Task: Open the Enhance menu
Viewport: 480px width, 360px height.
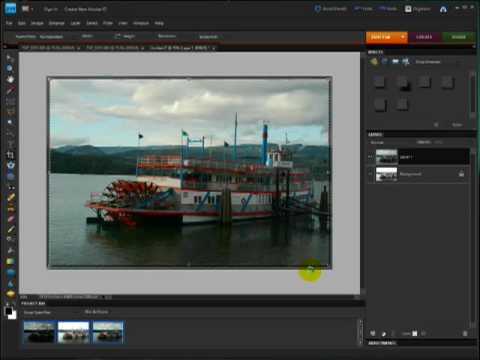Action: point(56,23)
